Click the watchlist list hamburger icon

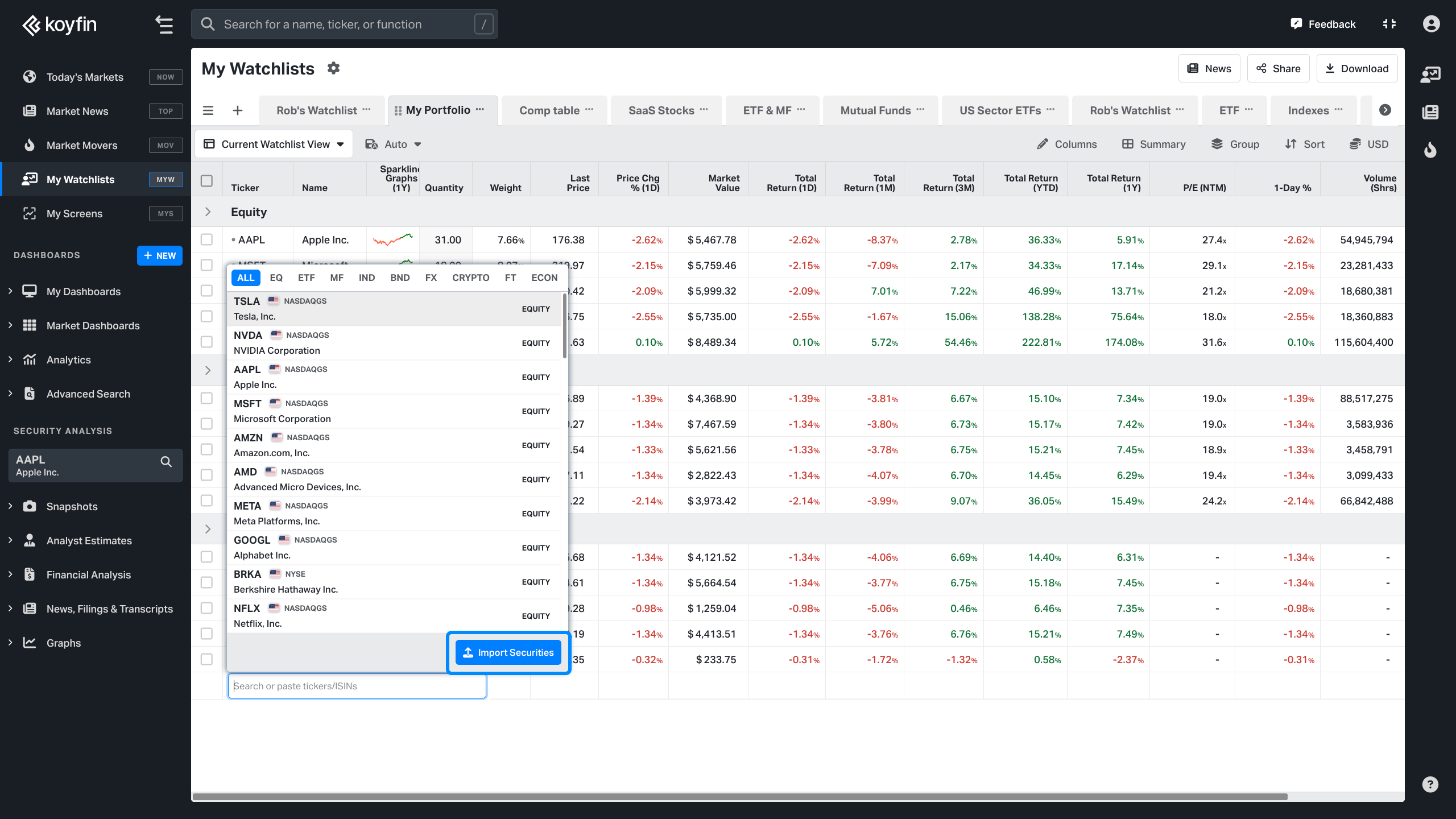[208, 110]
